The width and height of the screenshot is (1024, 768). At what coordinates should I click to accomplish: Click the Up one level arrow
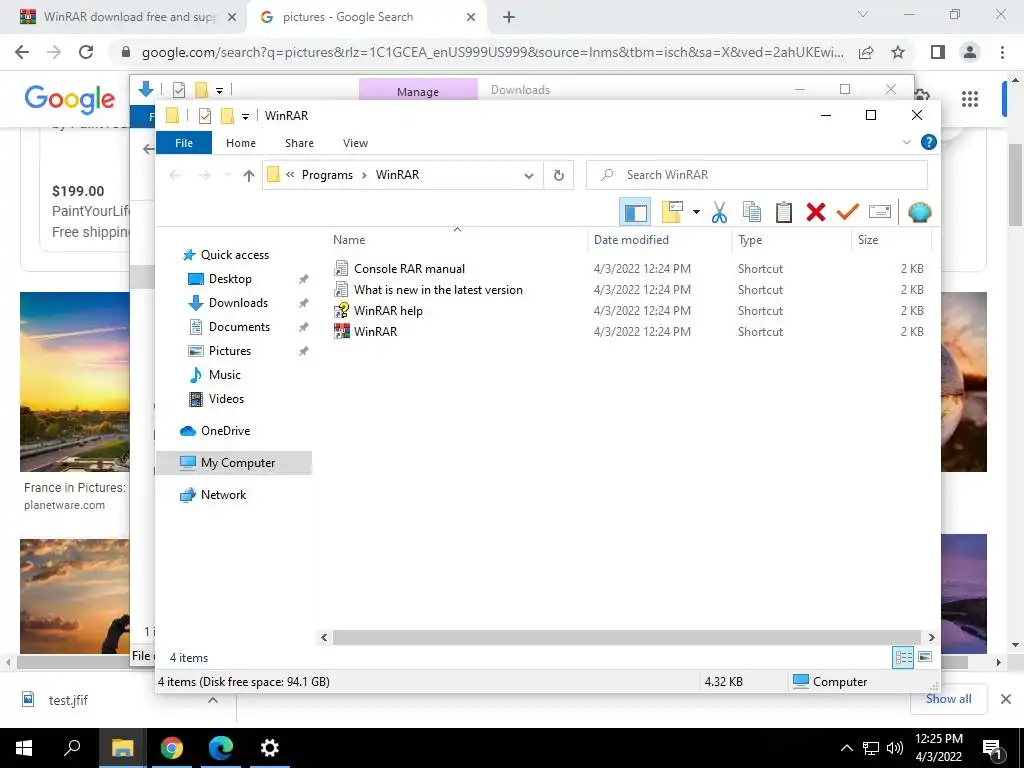tap(248, 175)
